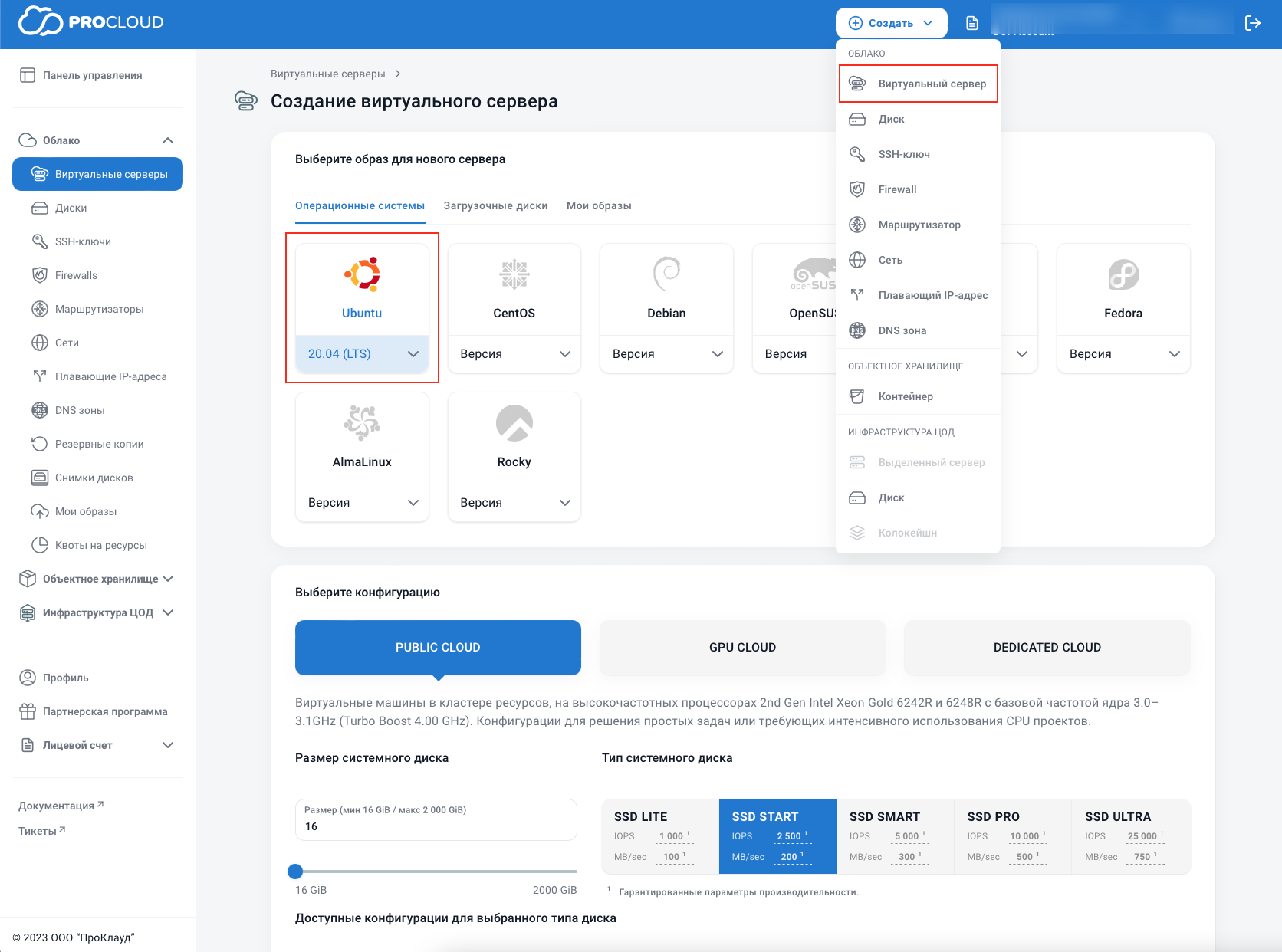The height and width of the screenshot is (952, 1282).
Task: Click the logout icon top right
Action: (1253, 23)
